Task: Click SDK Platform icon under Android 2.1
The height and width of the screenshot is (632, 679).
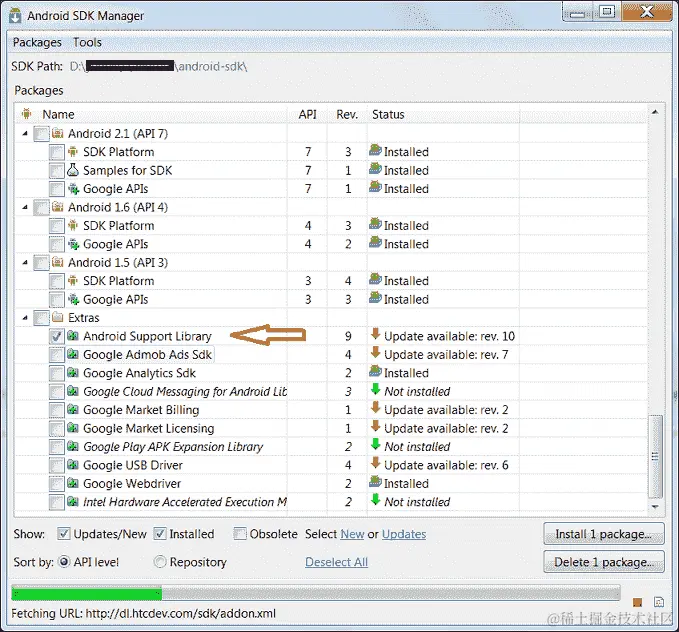Action: click(x=73, y=152)
